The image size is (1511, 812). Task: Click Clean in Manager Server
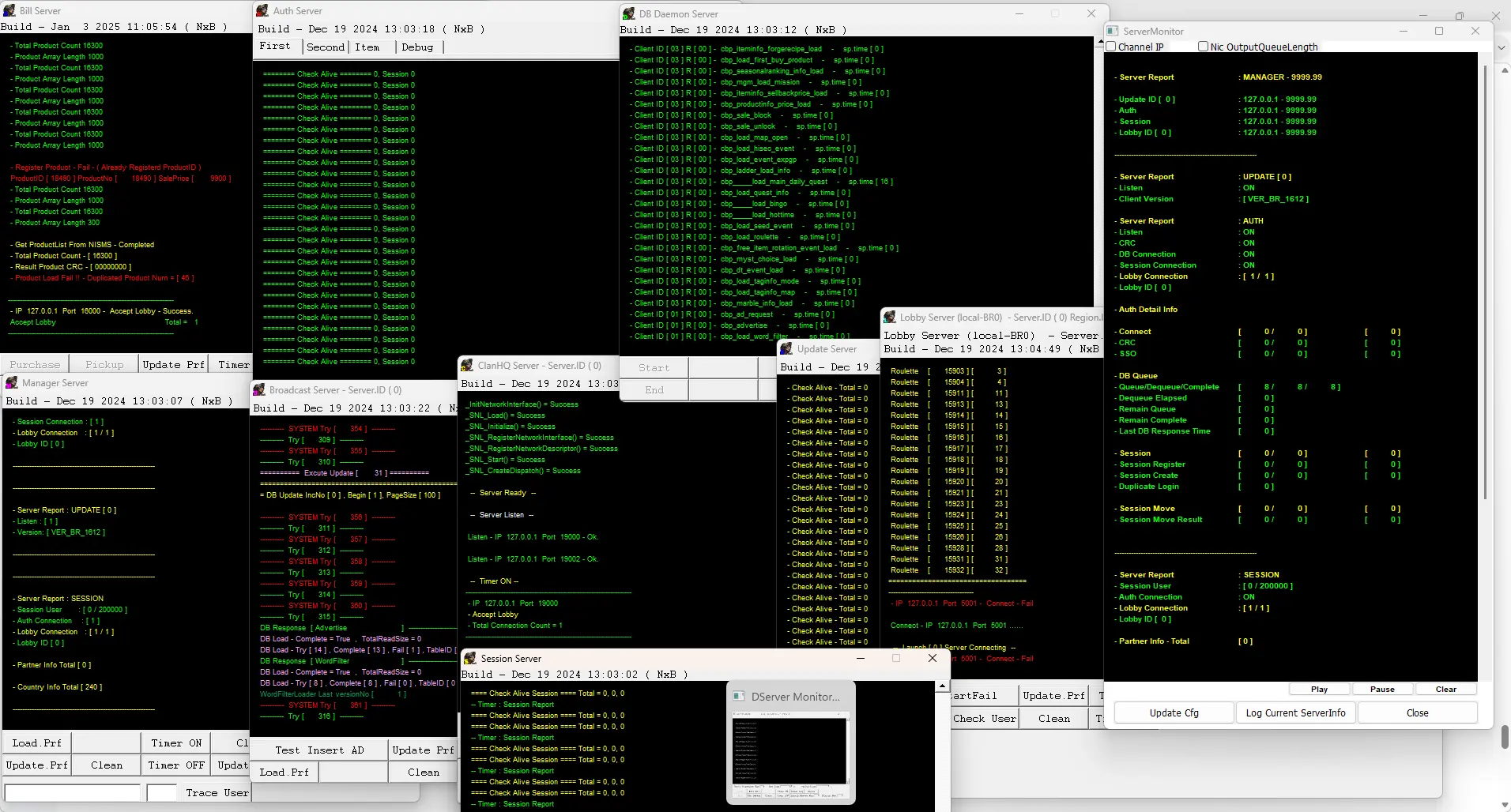coord(107,765)
